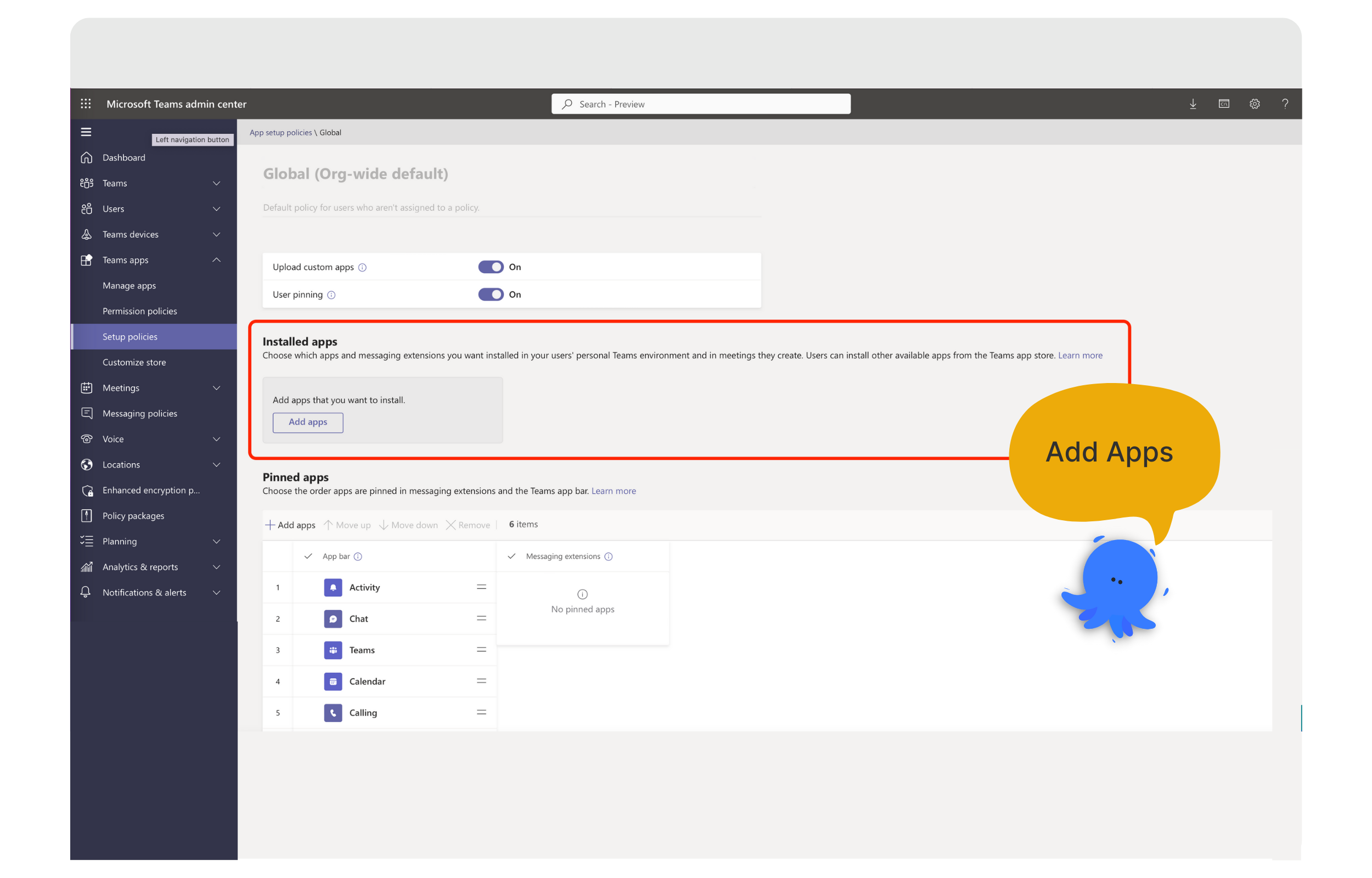Click the Calendar app icon

pyautogui.click(x=333, y=682)
